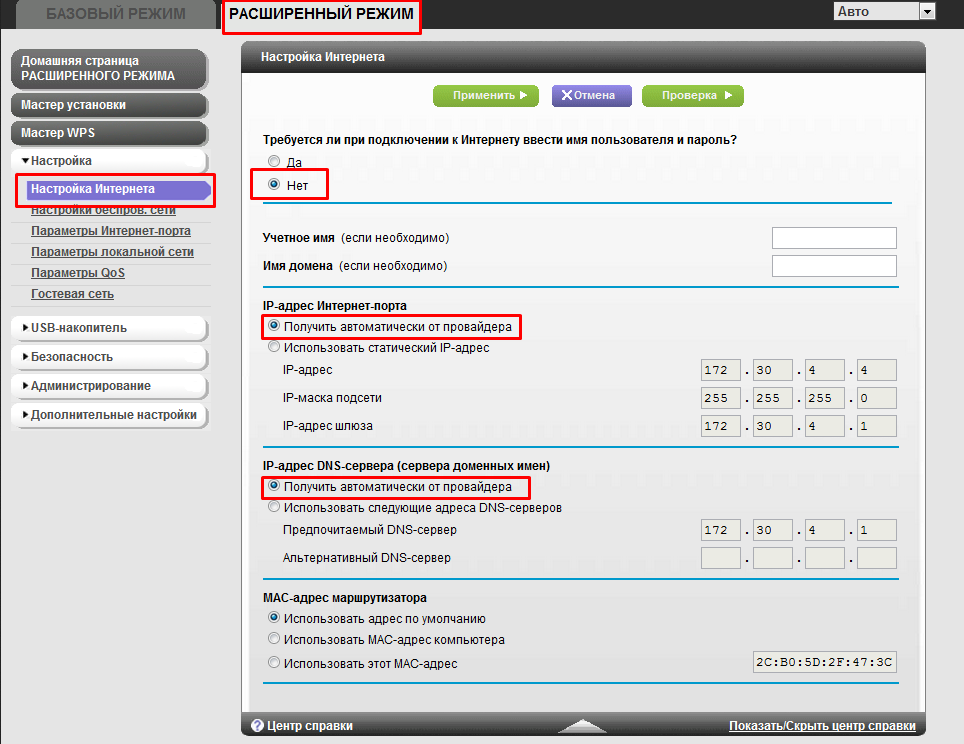This screenshot has width=964, height=744.
Task: Choose "Использовать следующие адреса DNS-серверов"
Action: coord(274,507)
